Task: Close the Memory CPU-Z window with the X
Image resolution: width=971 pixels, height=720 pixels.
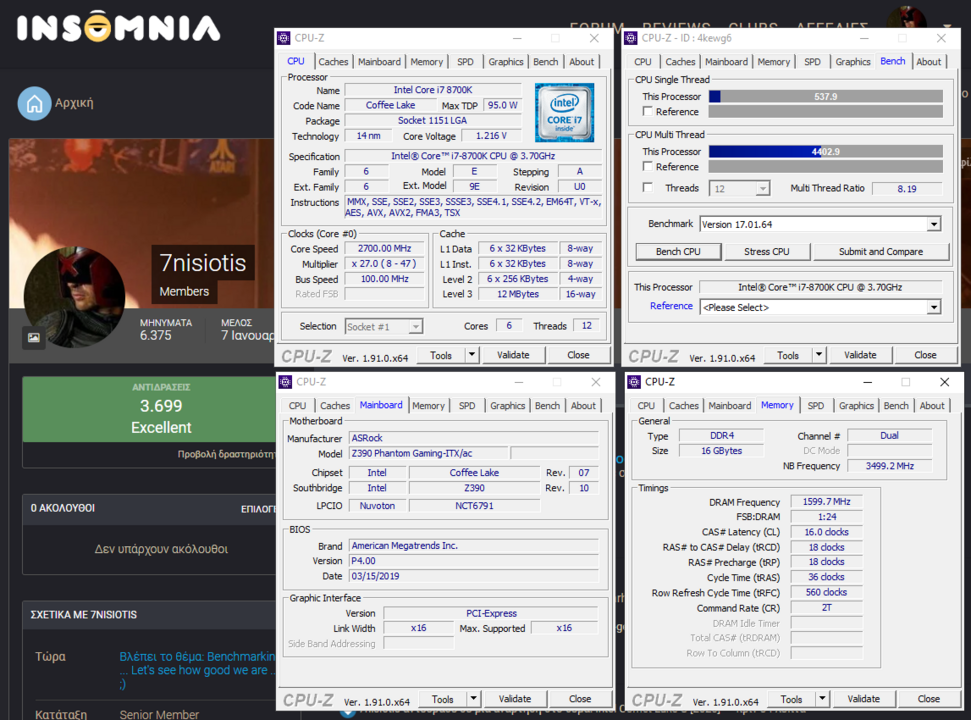Action: click(x=944, y=382)
